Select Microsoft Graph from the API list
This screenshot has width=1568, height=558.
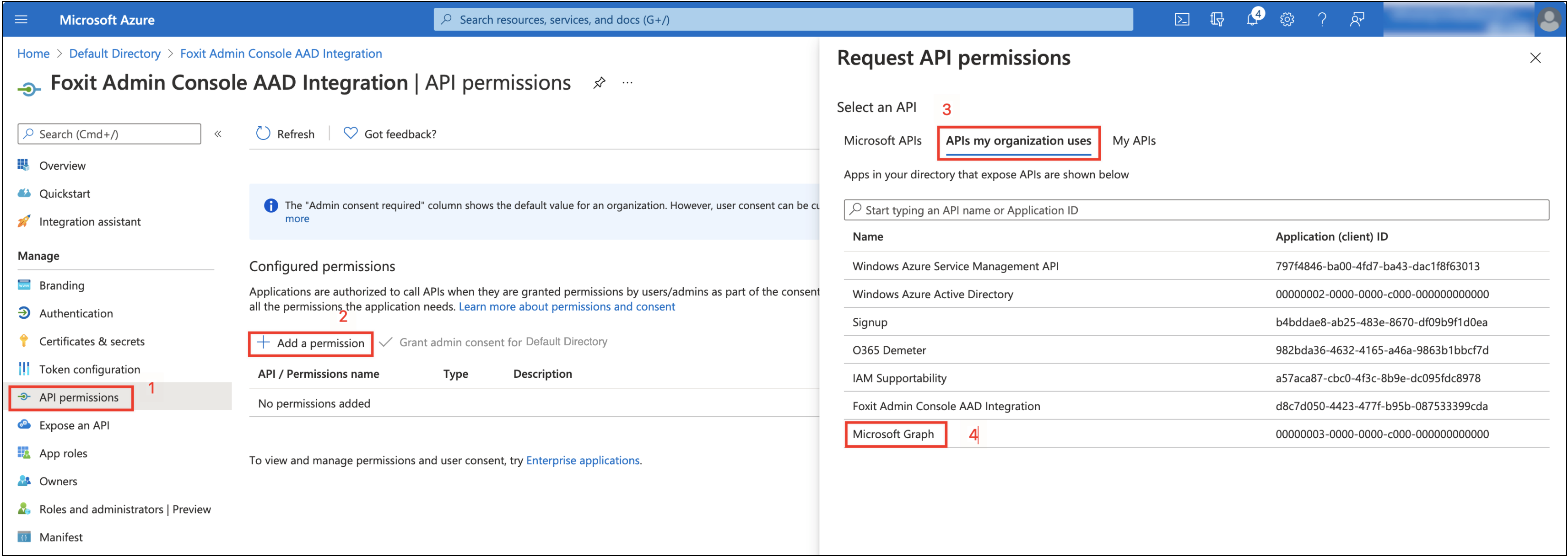893,434
